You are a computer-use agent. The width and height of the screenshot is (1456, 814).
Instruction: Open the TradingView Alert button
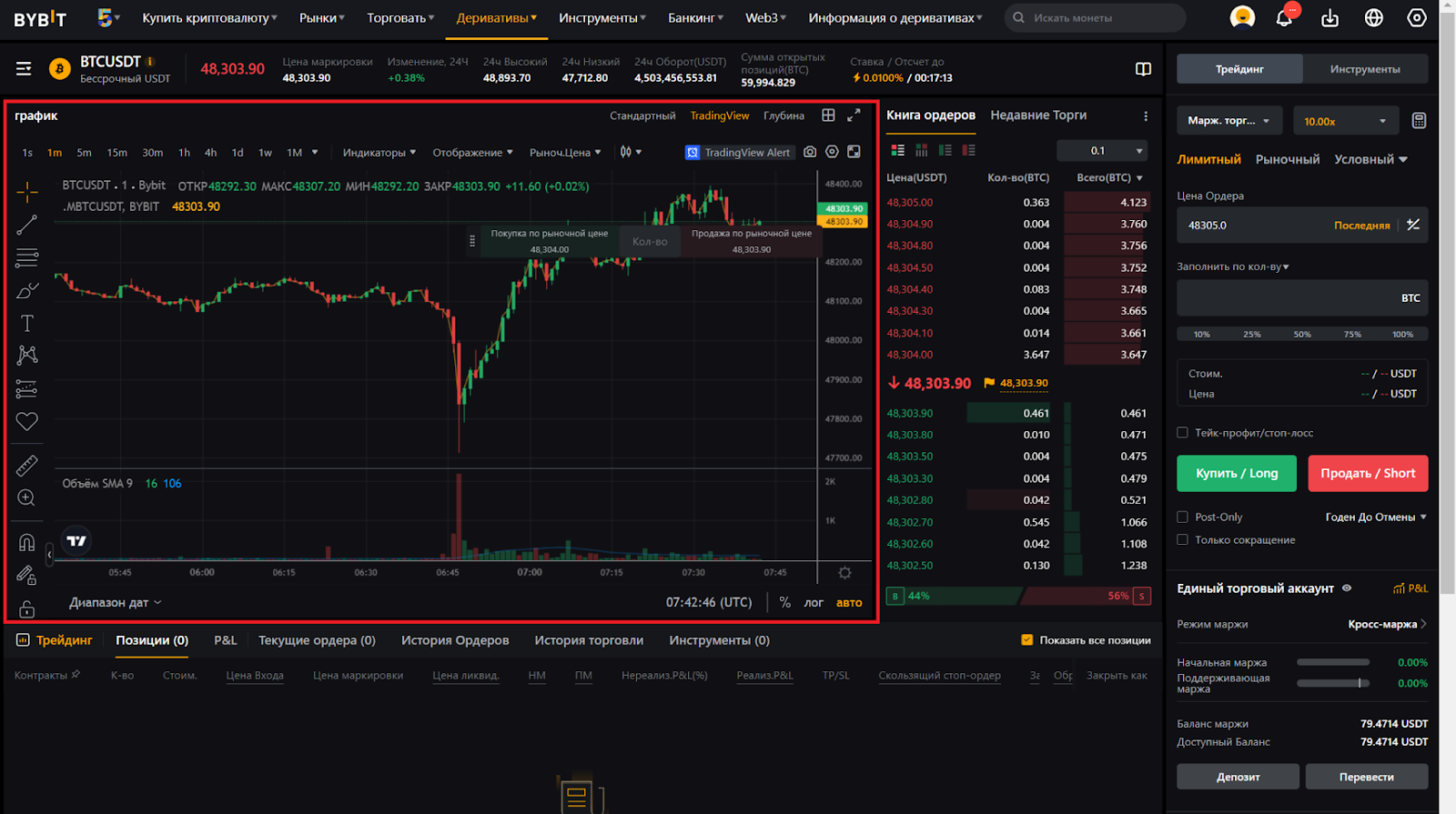[x=738, y=152]
